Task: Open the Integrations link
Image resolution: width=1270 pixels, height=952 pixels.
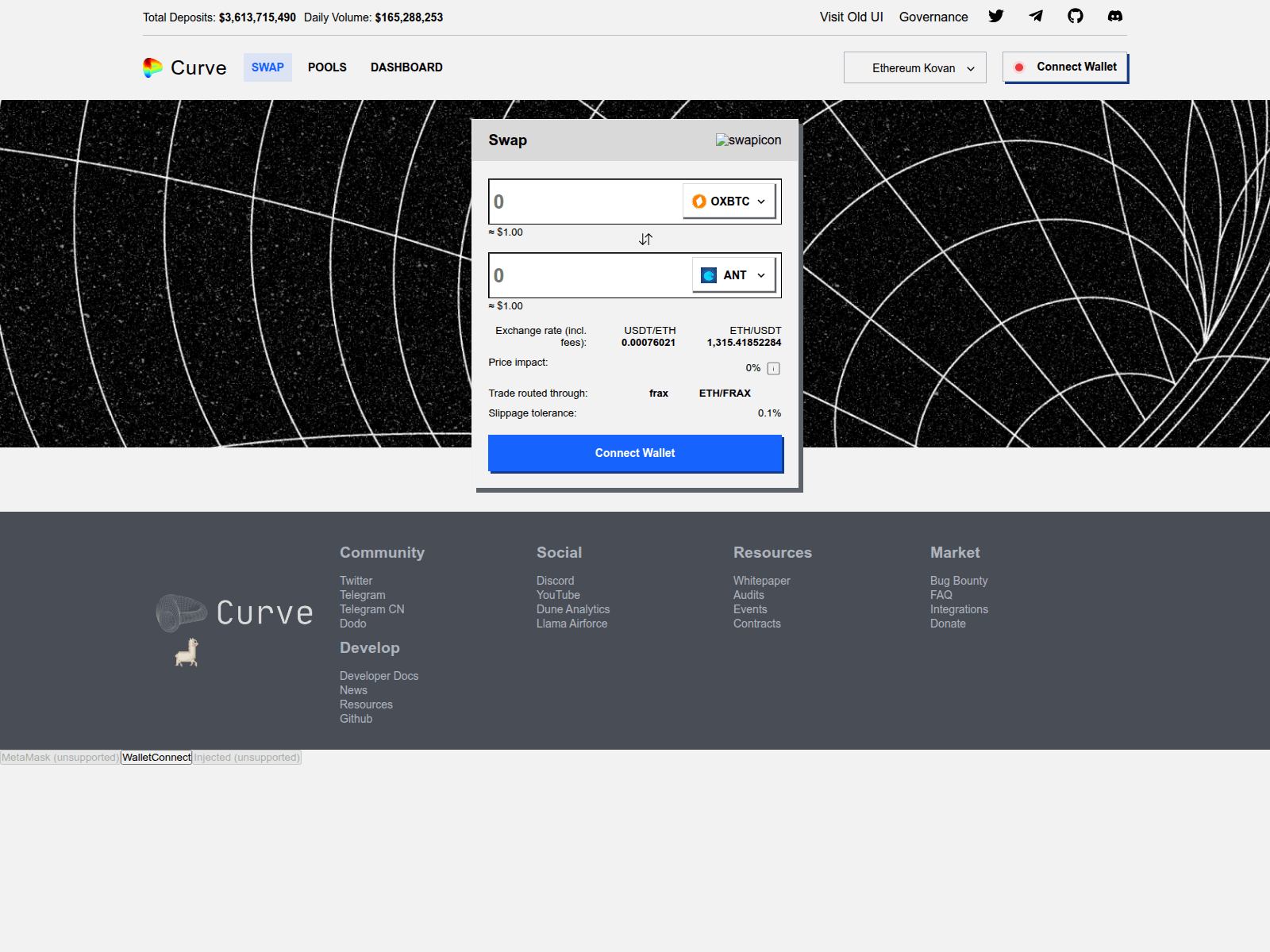Action: (x=959, y=609)
